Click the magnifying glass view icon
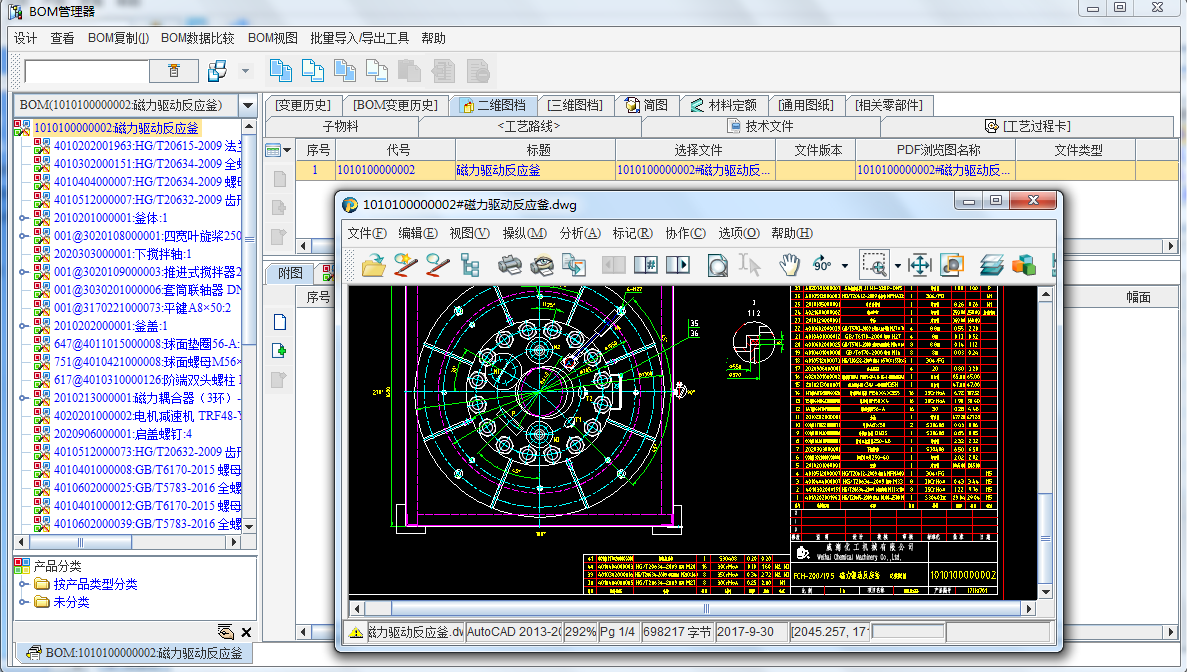The width and height of the screenshot is (1187, 672). [952, 265]
